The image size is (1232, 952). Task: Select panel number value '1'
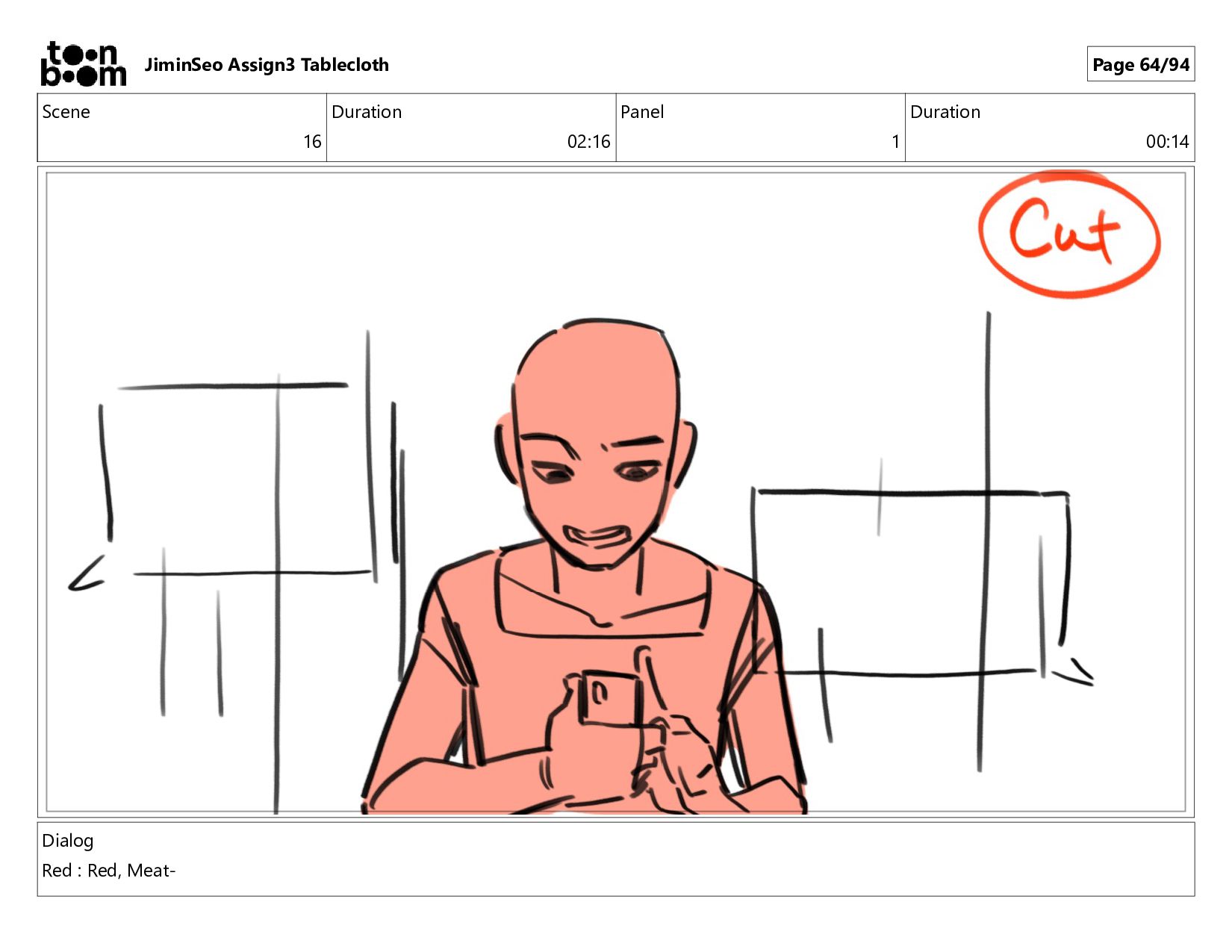(x=895, y=141)
